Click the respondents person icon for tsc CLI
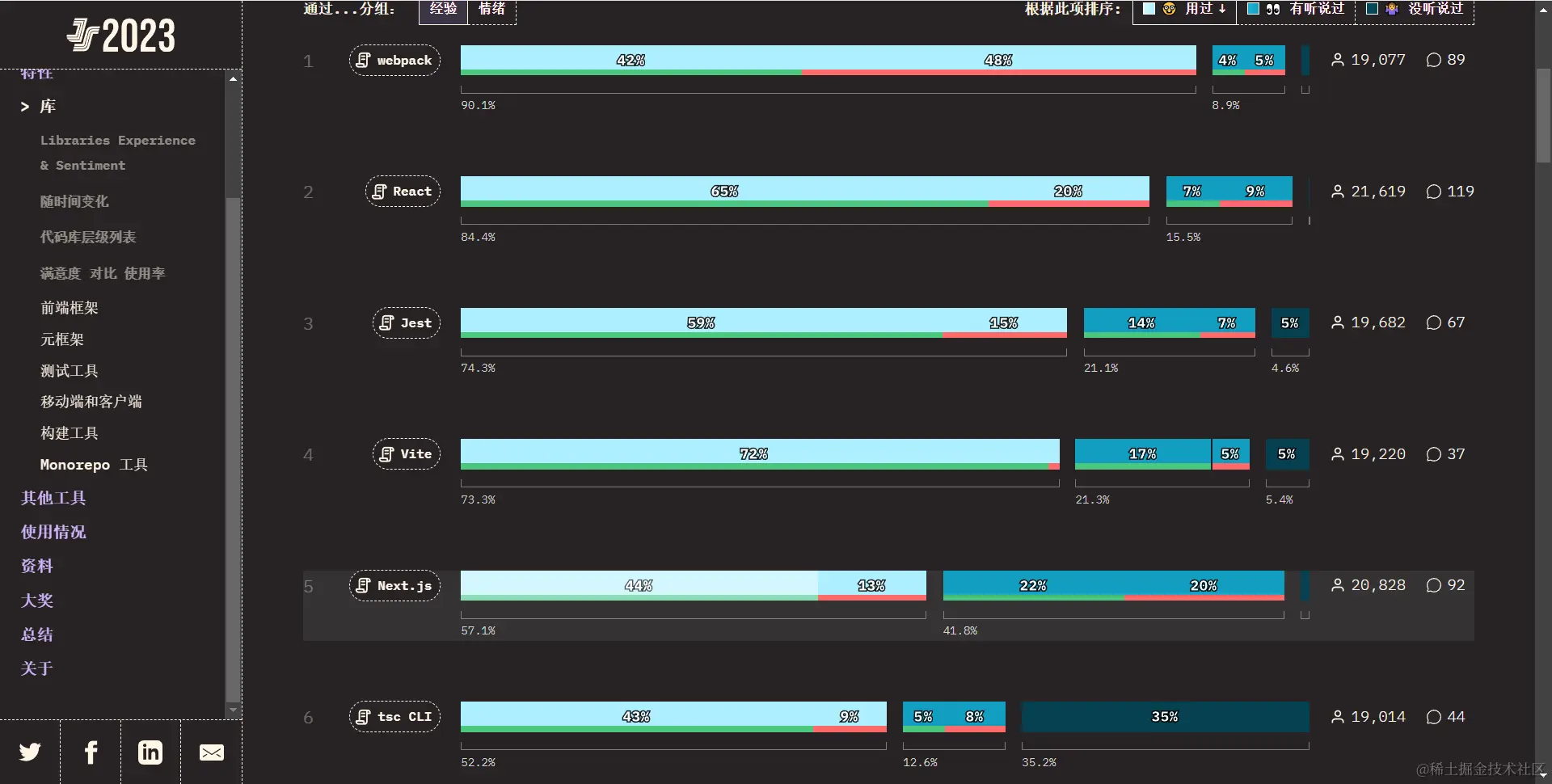Viewport: 1552px width, 784px height. click(x=1338, y=717)
